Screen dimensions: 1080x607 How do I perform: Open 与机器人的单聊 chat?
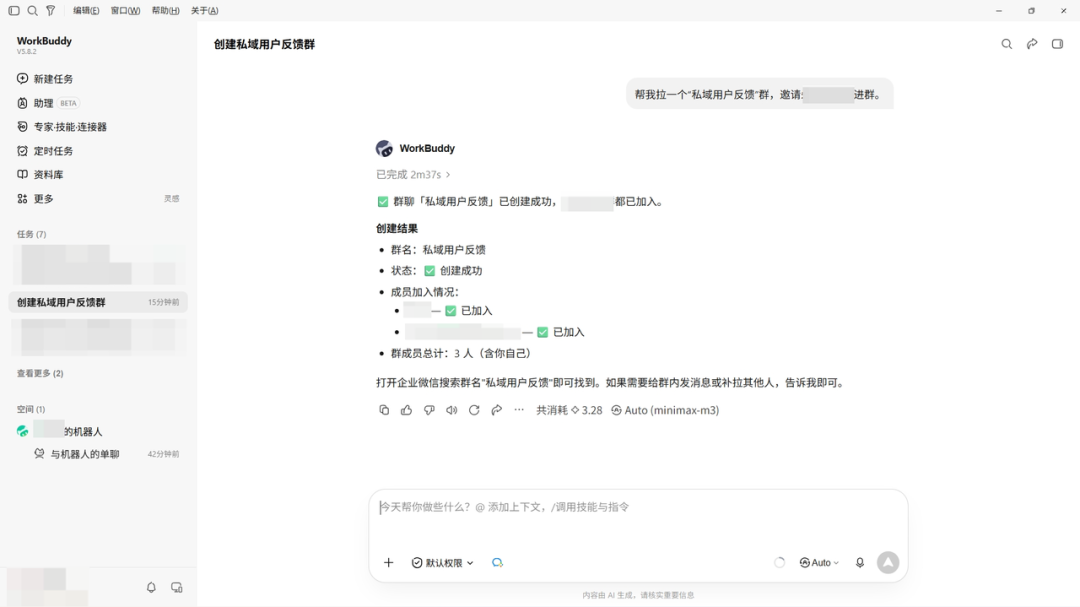[x=98, y=454]
